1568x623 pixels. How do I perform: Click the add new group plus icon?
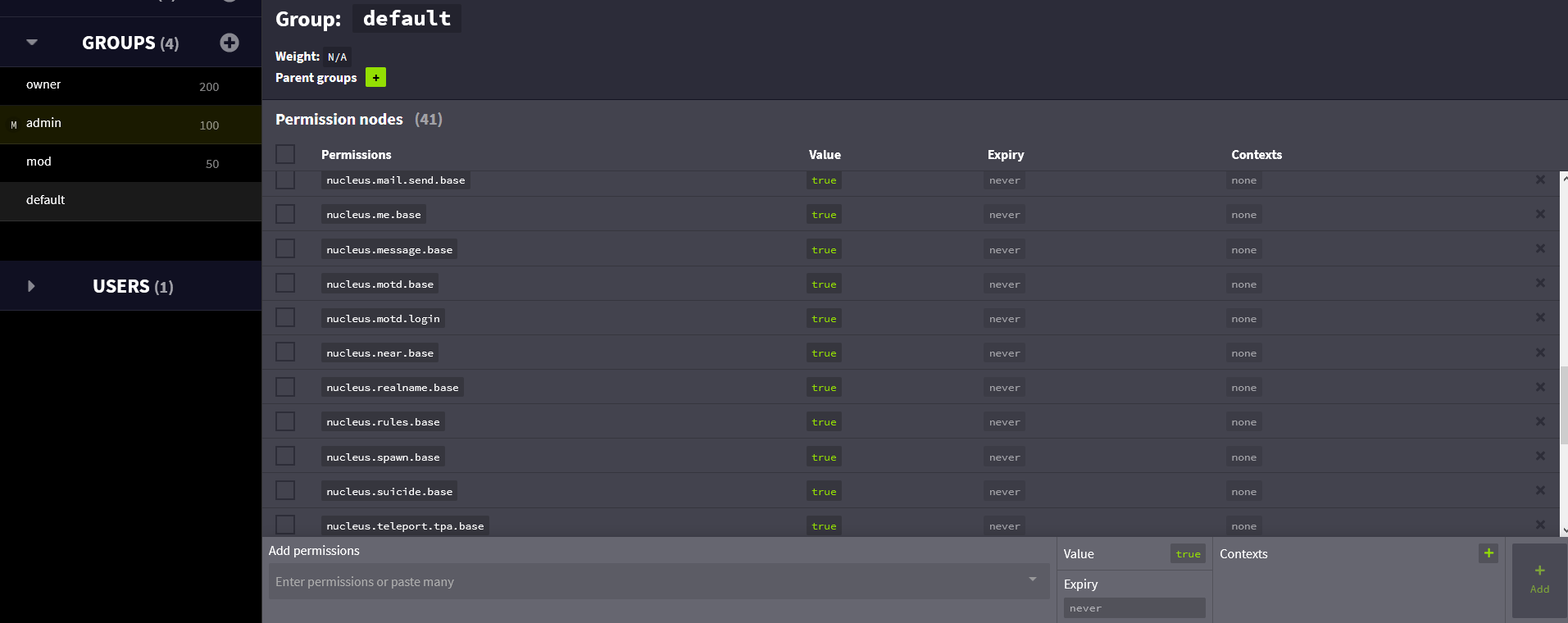[230, 43]
